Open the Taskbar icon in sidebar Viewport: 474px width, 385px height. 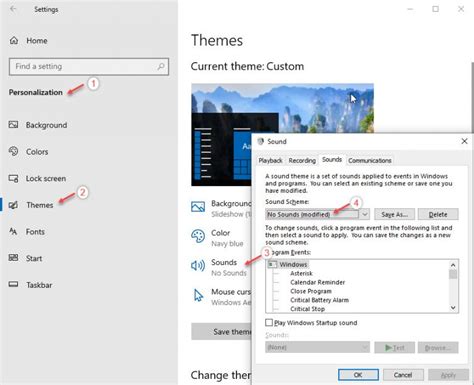click(13, 284)
